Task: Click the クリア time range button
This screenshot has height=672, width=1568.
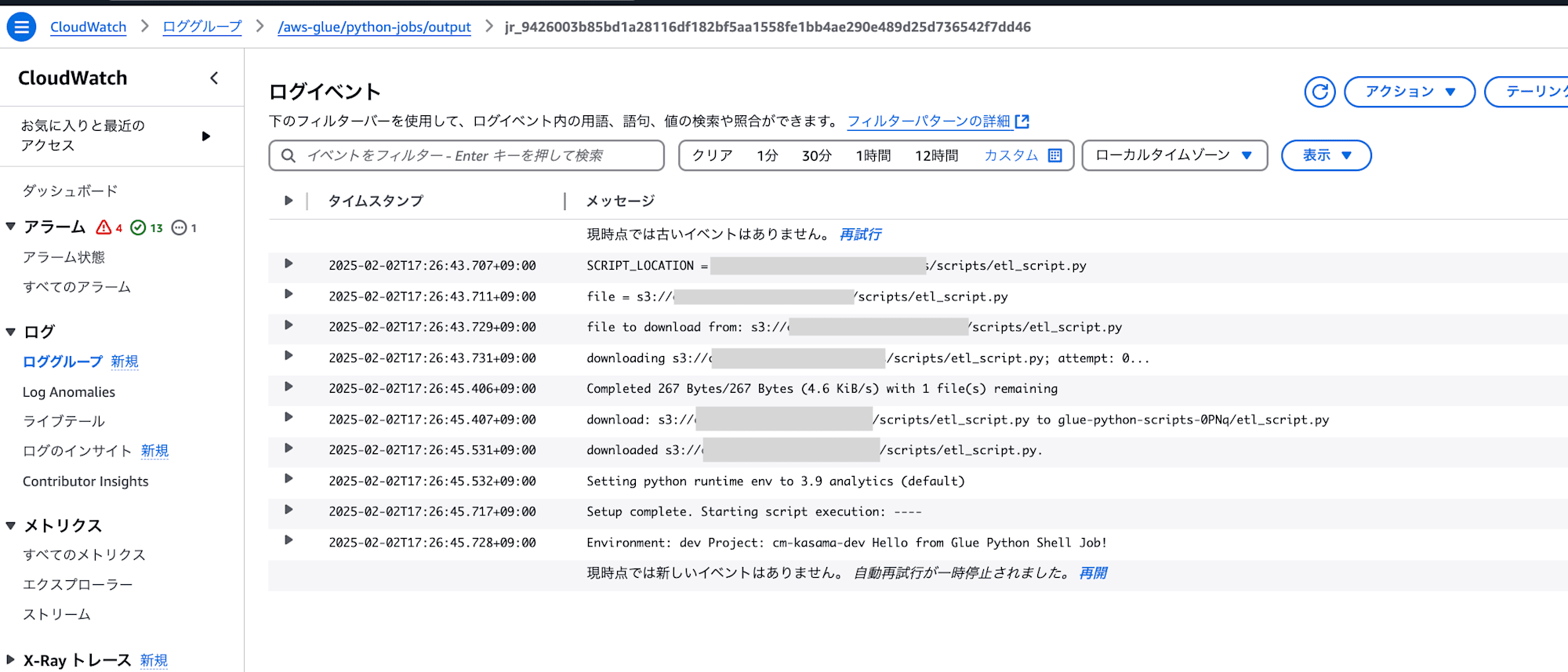Action: (712, 155)
